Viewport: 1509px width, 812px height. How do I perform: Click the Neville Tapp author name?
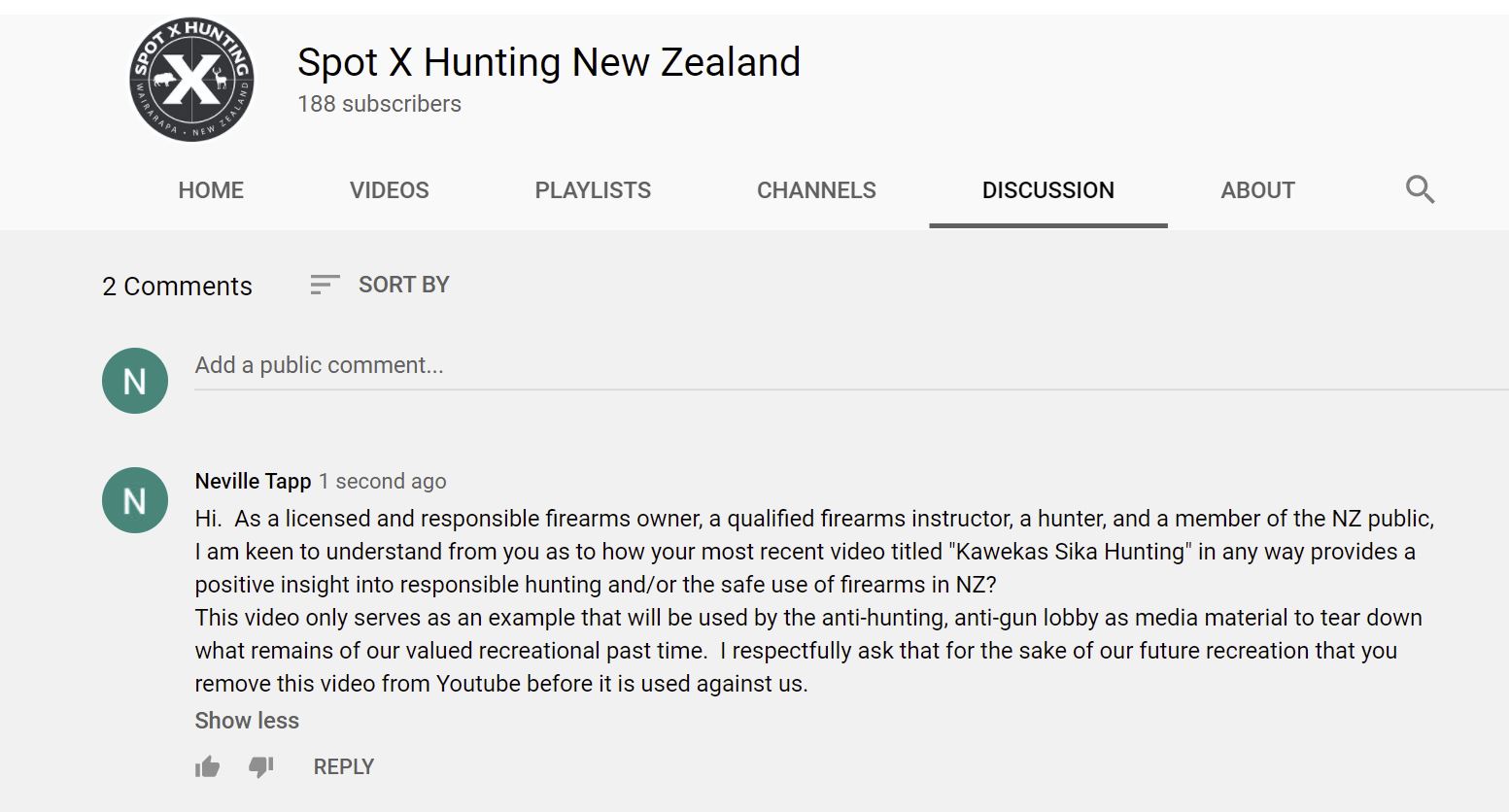[x=253, y=481]
